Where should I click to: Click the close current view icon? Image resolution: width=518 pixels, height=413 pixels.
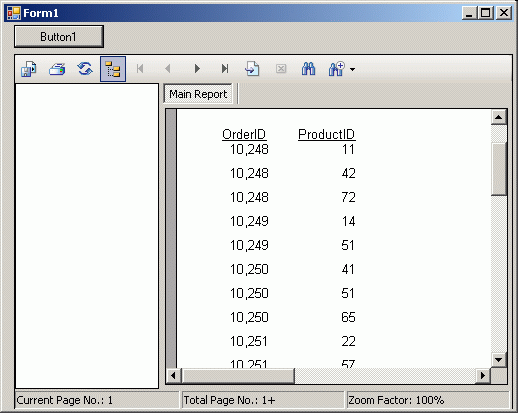coord(281,69)
